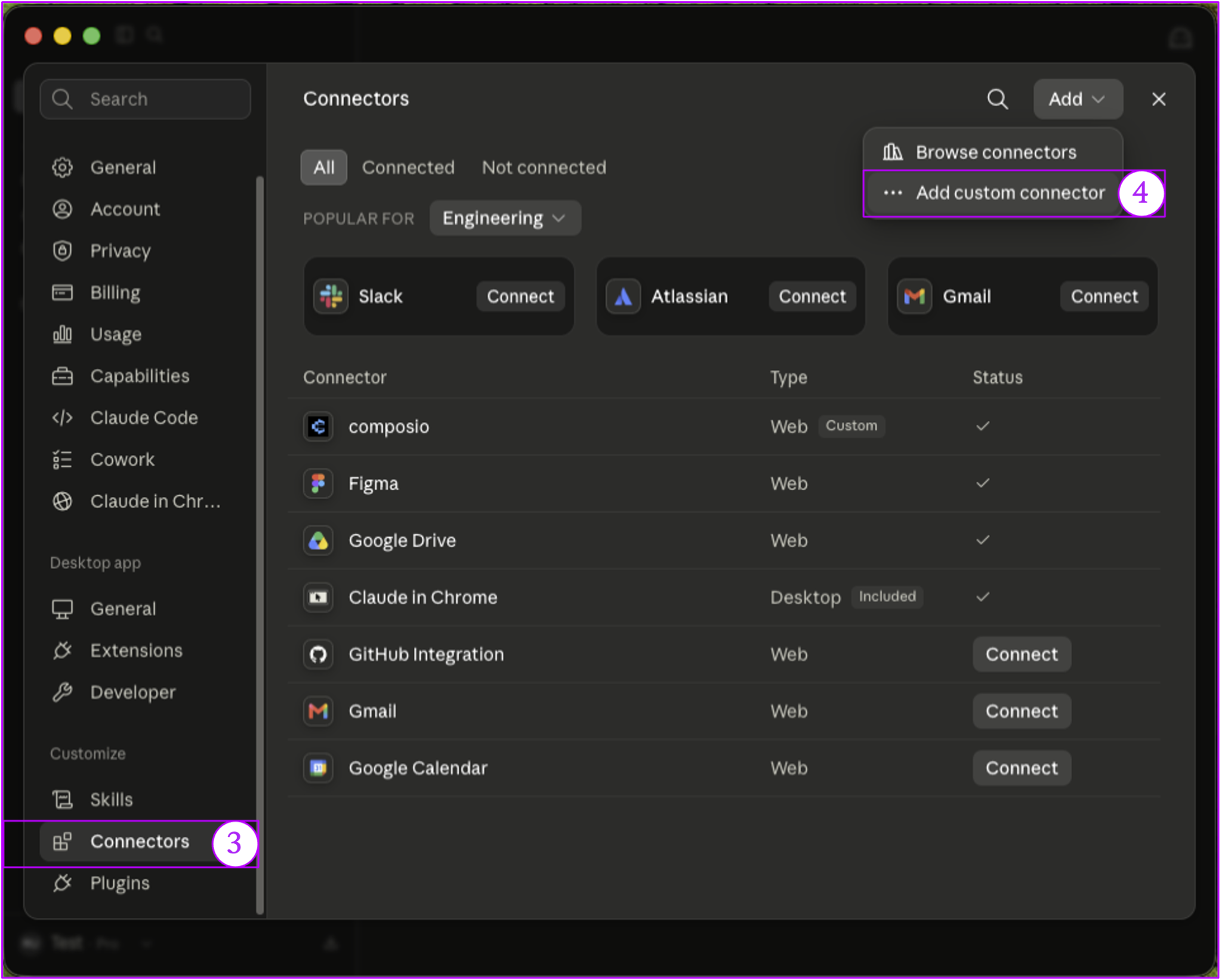Open the composio connector icon
The image size is (1222, 980).
318,426
